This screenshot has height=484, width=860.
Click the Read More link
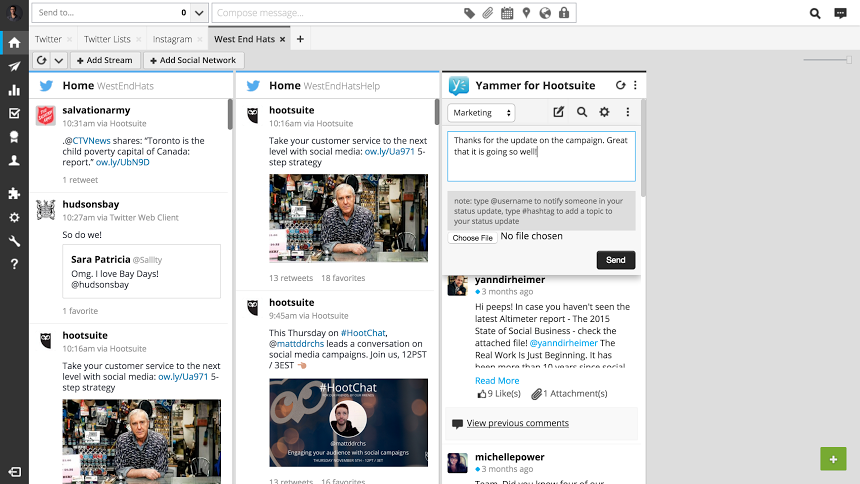pyautogui.click(x=497, y=380)
